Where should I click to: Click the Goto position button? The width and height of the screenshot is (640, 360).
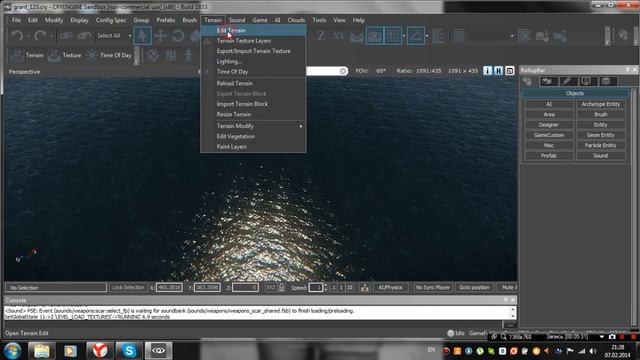point(474,287)
